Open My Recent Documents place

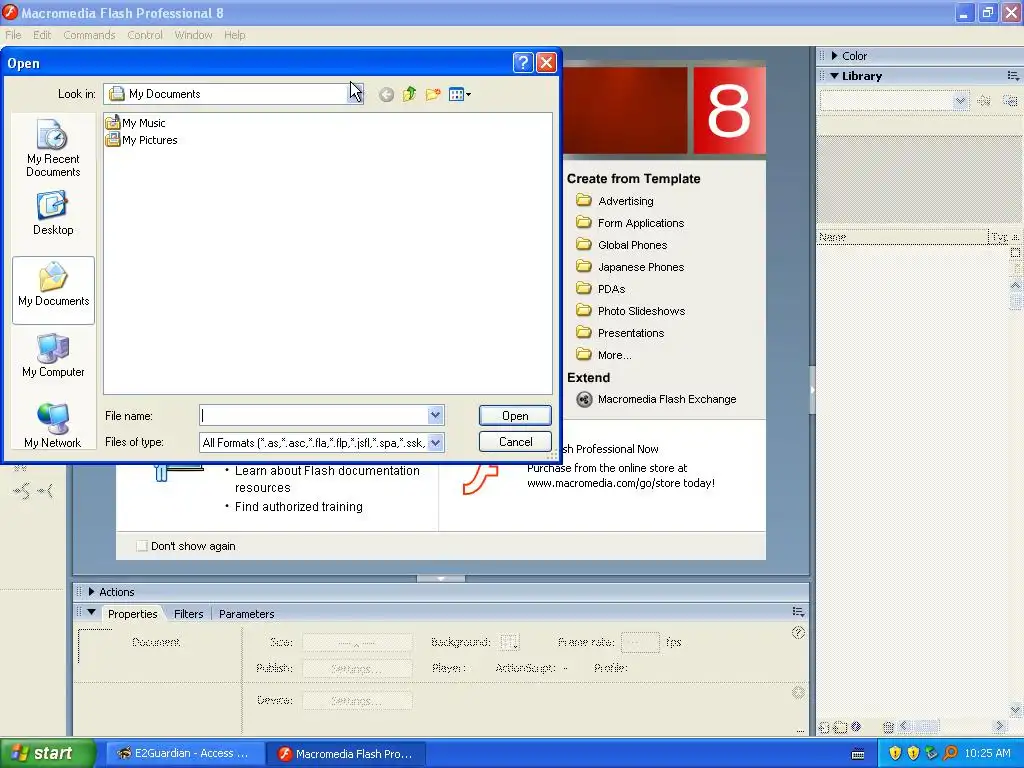53,148
